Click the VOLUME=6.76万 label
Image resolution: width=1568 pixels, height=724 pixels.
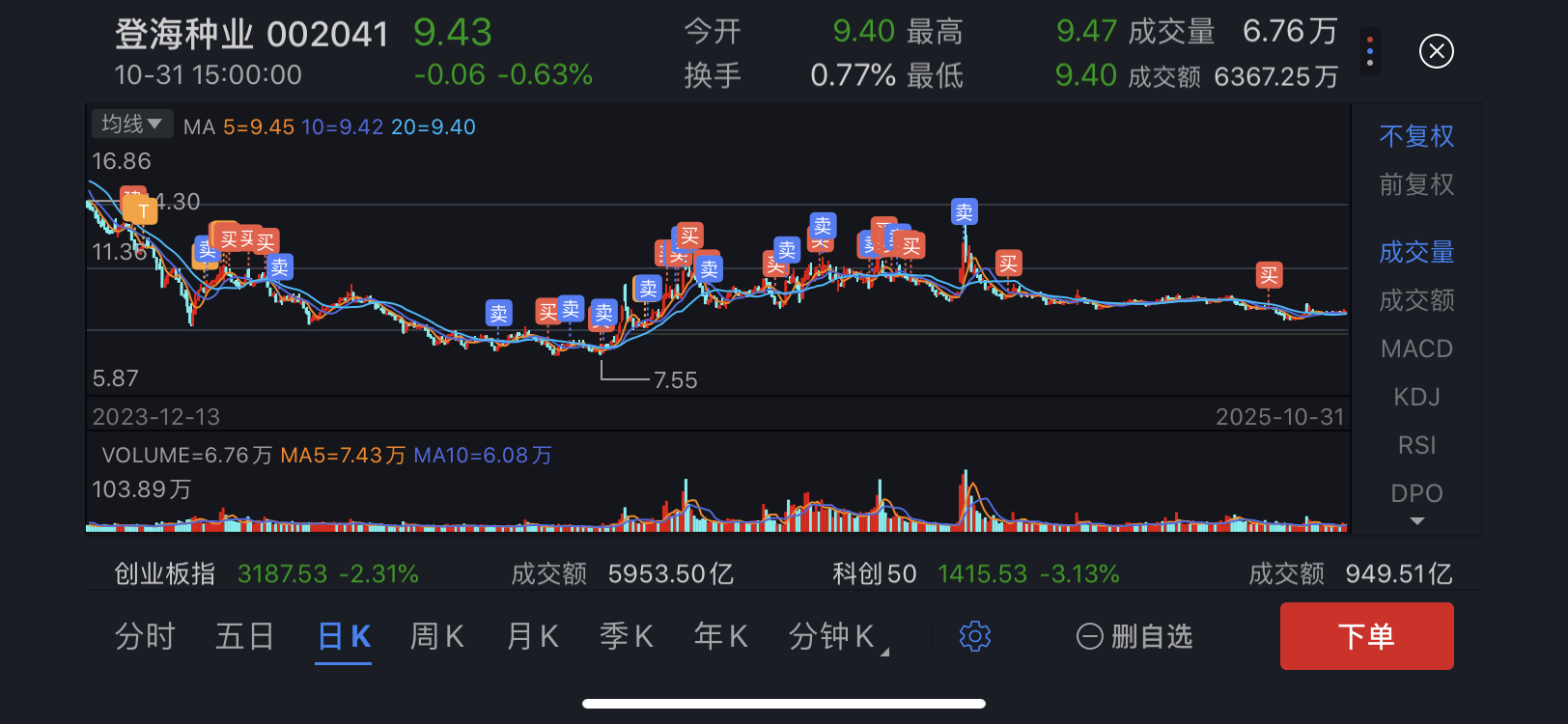pos(187,455)
